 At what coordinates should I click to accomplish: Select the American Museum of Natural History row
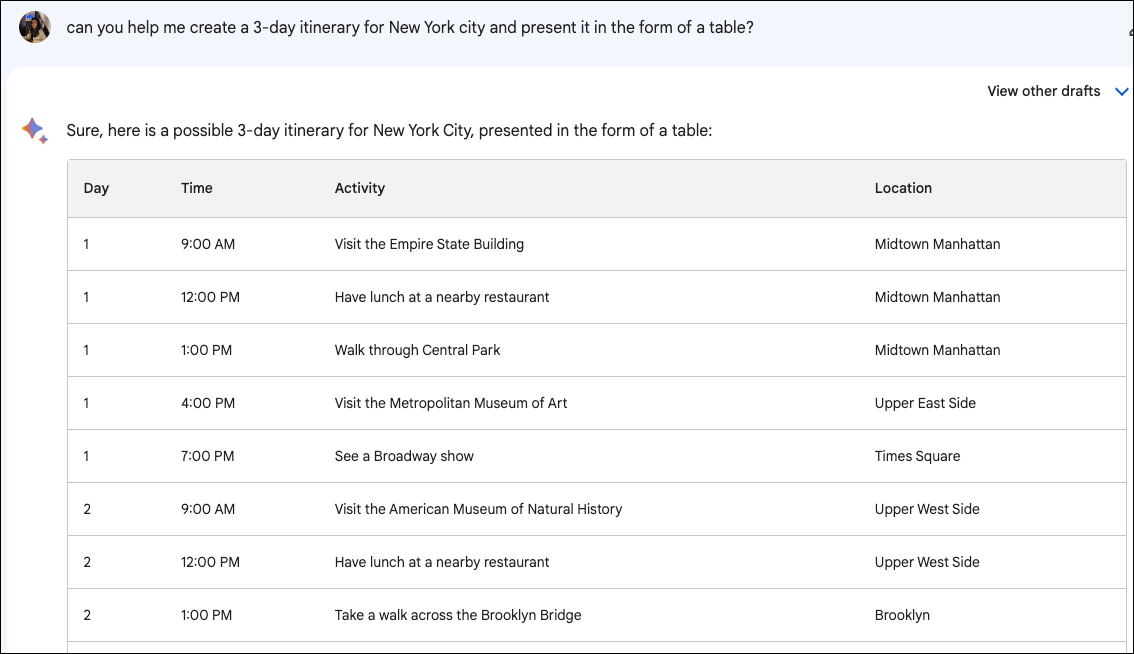click(478, 509)
